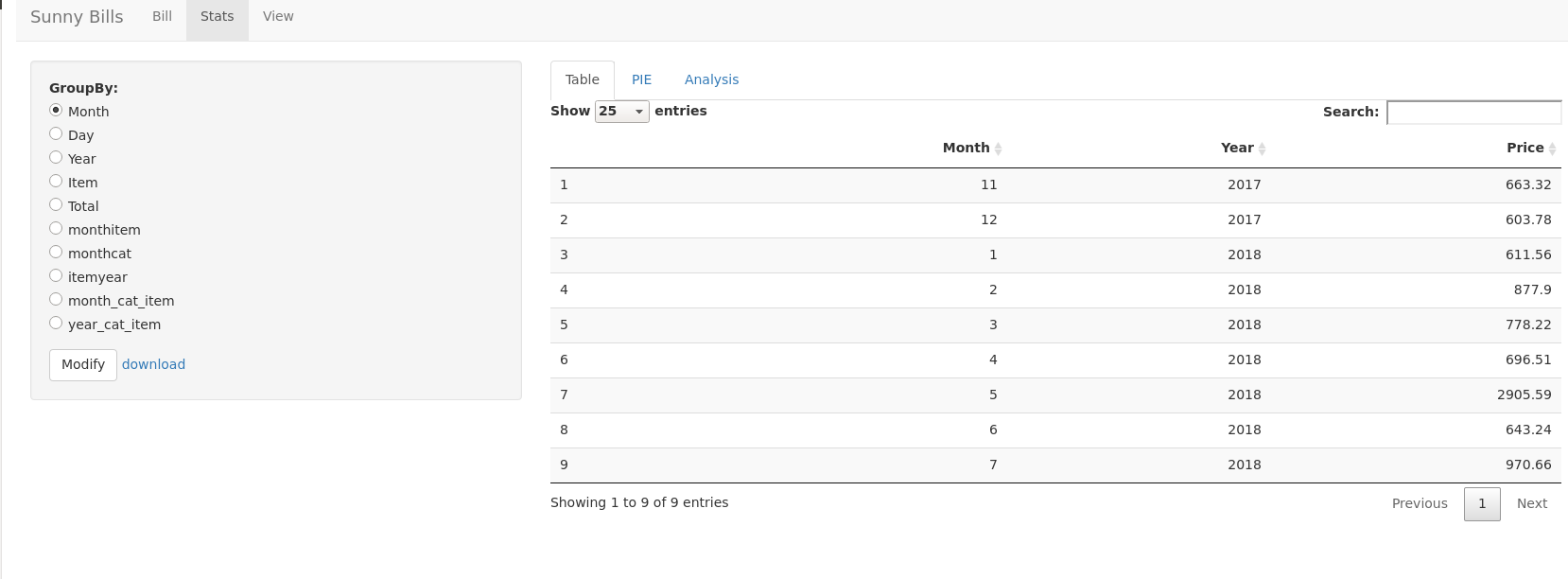Click price cell 877.9
The width and height of the screenshot is (1568, 579).
click(x=1533, y=289)
